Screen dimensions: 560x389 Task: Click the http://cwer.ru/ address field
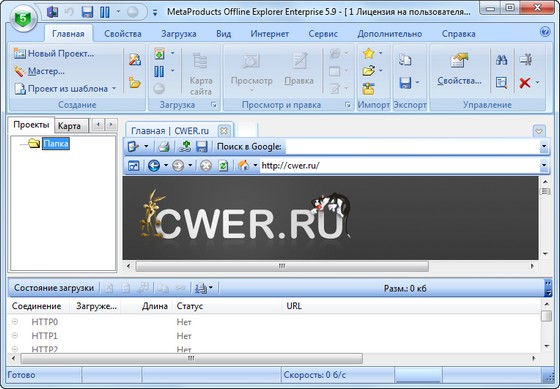400,165
